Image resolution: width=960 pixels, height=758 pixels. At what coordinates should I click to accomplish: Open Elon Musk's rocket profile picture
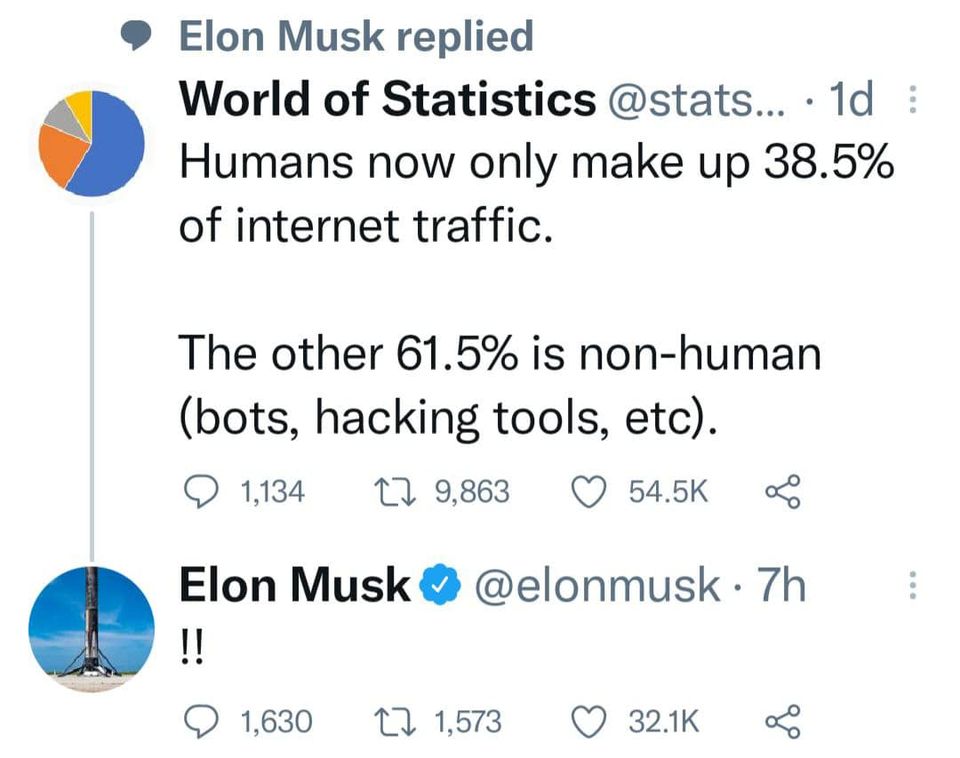92,626
